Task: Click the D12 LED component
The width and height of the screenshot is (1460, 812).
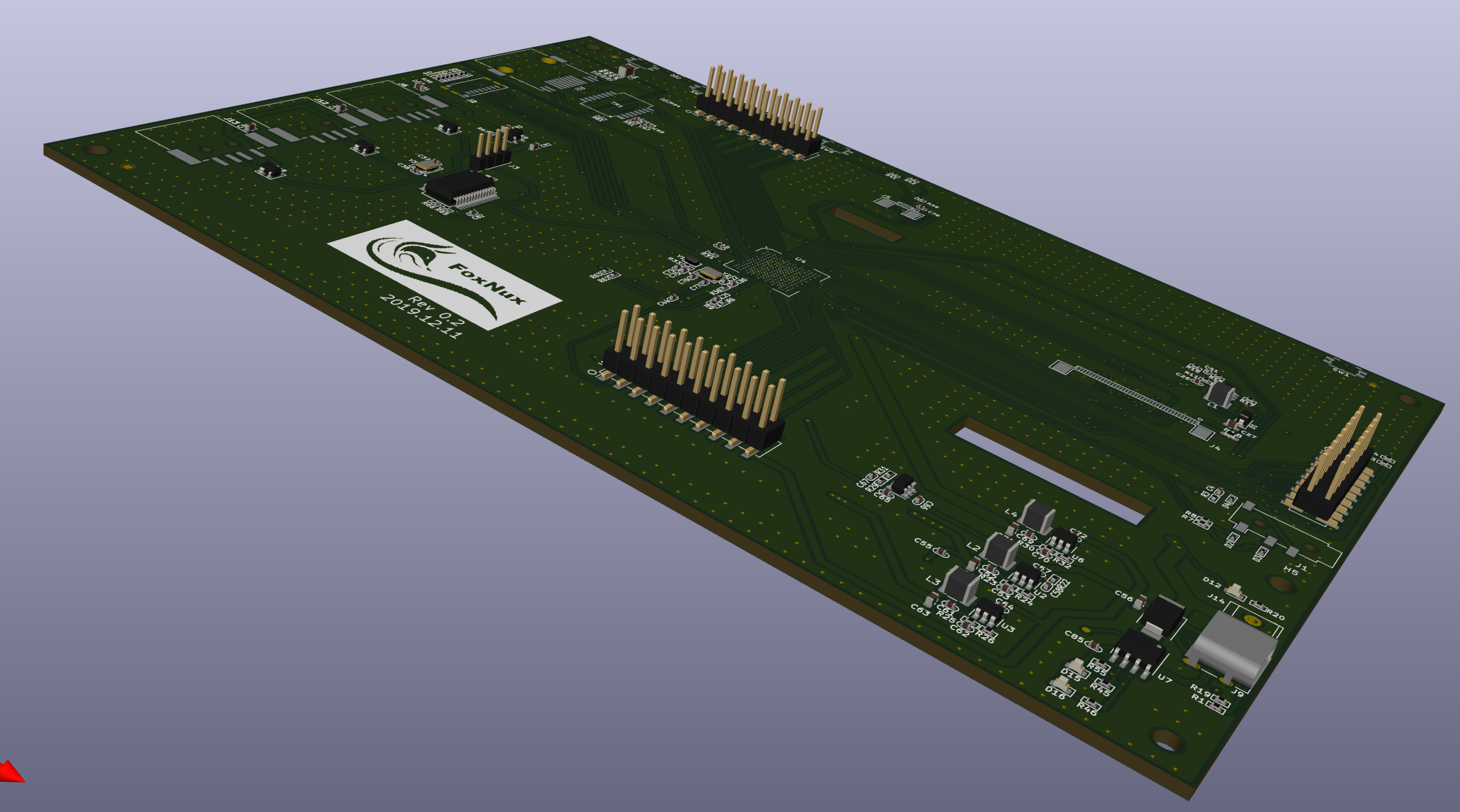Action: coord(1234,591)
